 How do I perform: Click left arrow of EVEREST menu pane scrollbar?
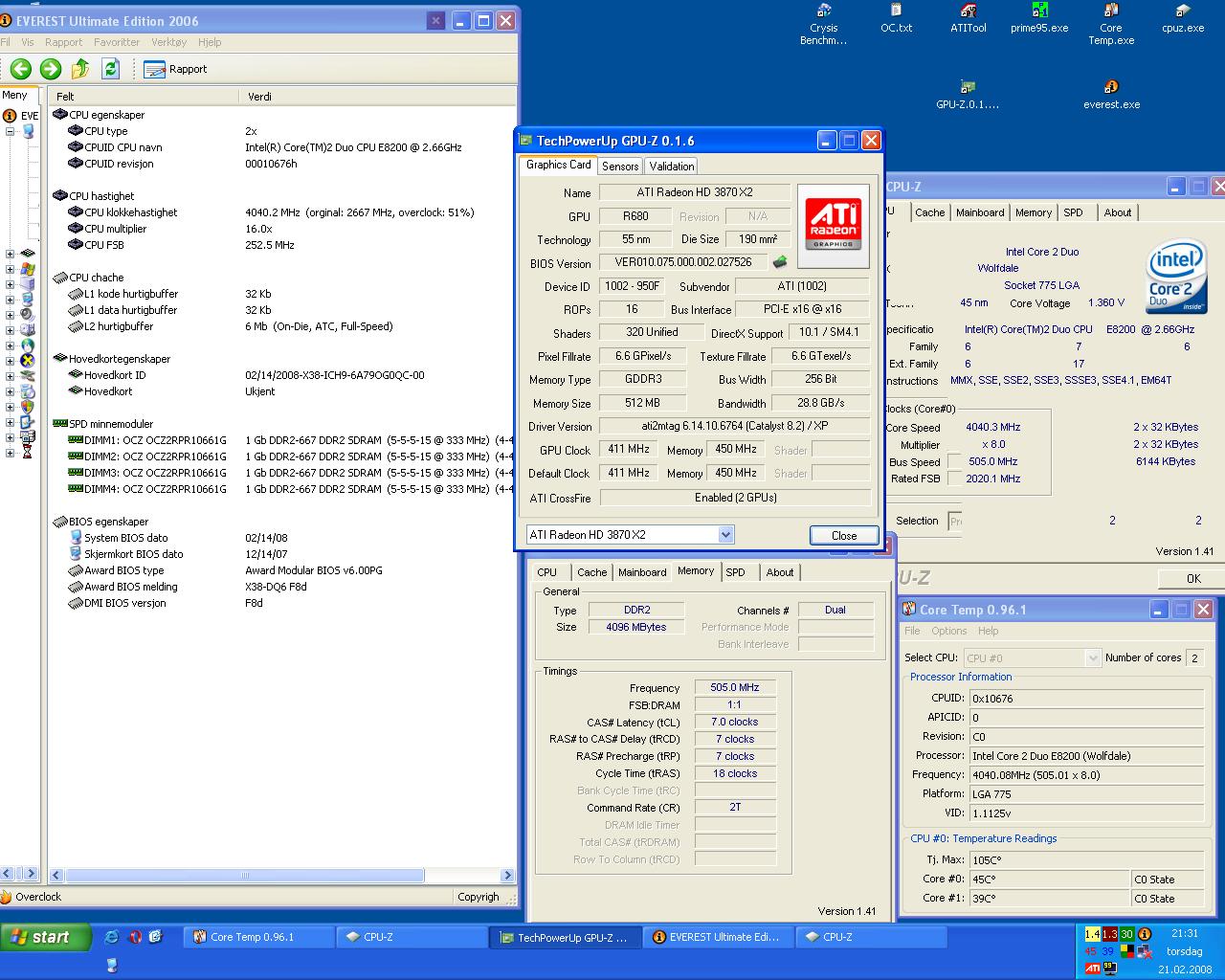pos(9,874)
